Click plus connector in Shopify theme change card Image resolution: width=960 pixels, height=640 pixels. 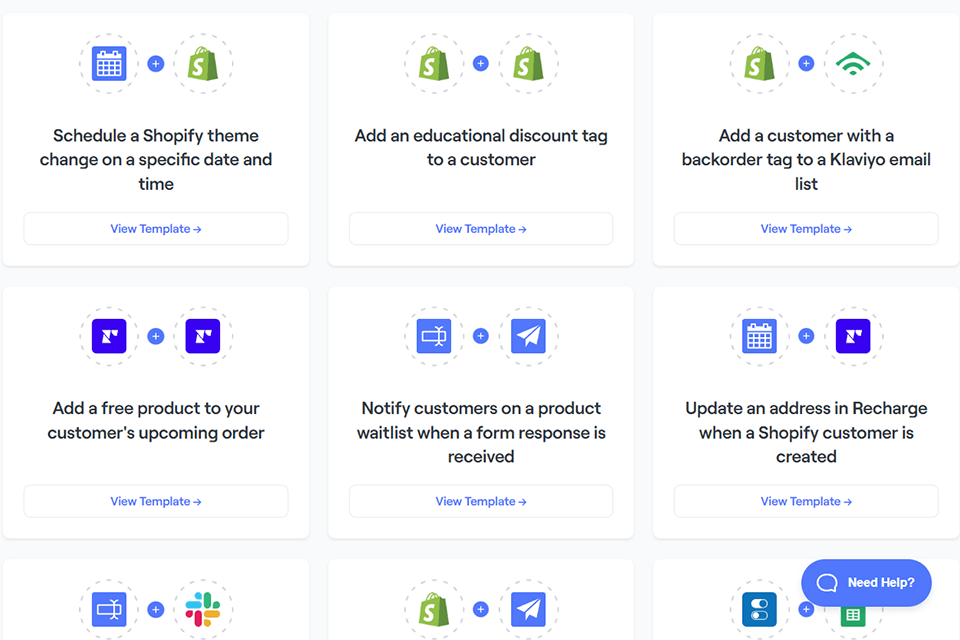tap(156, 63)
